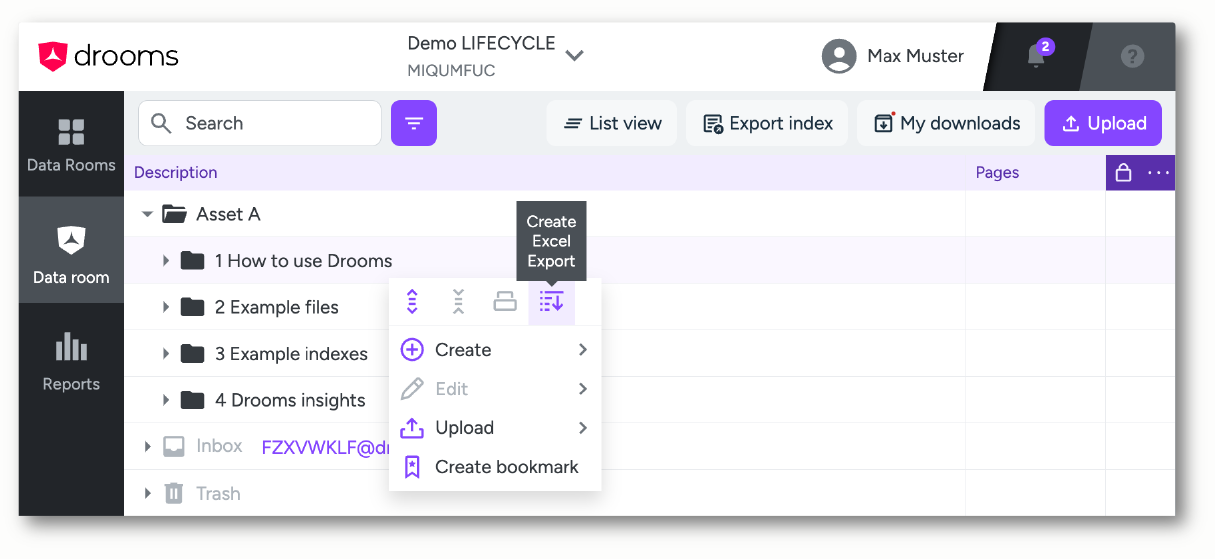Expand the 4 Drooms insights folder
This screenshot has width=1215, height=559.
(x=166, y=400)
